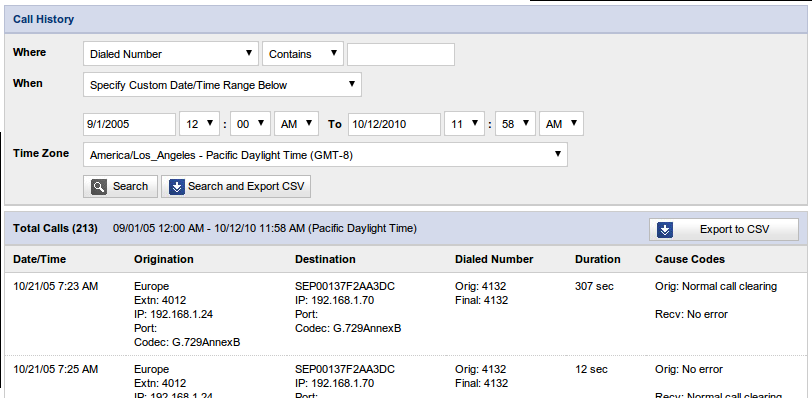Viewport: 812px width, 398px height.
Task: Click Recv: No error in first row
Action: coord(691,314)
